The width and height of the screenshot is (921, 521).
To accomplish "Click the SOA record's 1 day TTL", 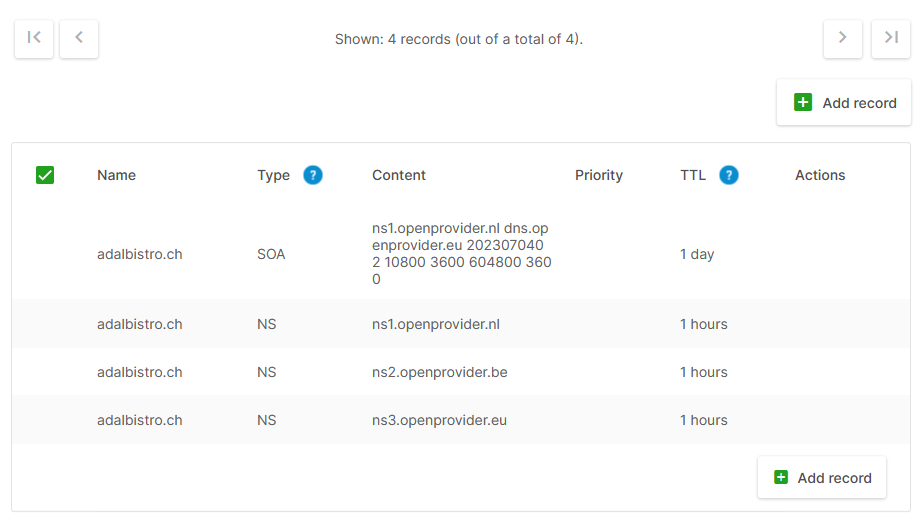I will coord(697,254).
